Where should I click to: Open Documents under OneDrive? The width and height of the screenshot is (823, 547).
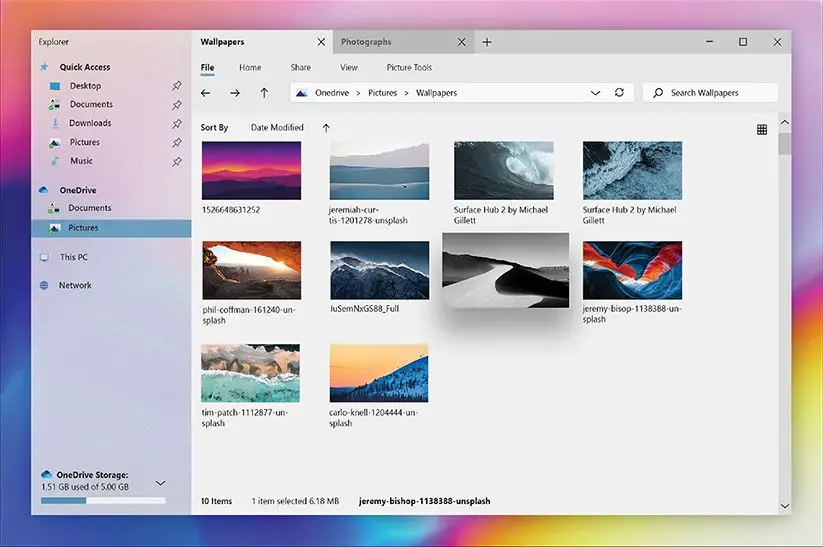pos(89,208)
